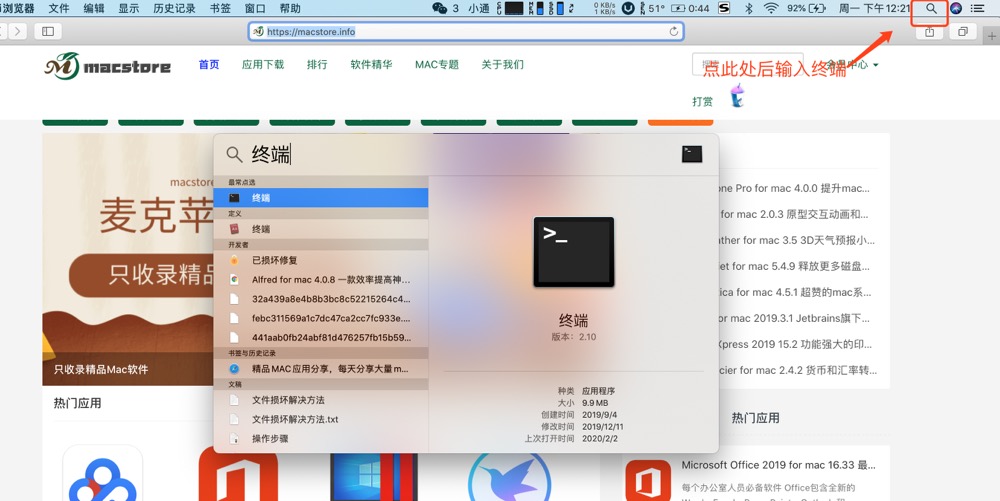Click the Safari share button
1000x501 pixels.
(x=930, y=31)
